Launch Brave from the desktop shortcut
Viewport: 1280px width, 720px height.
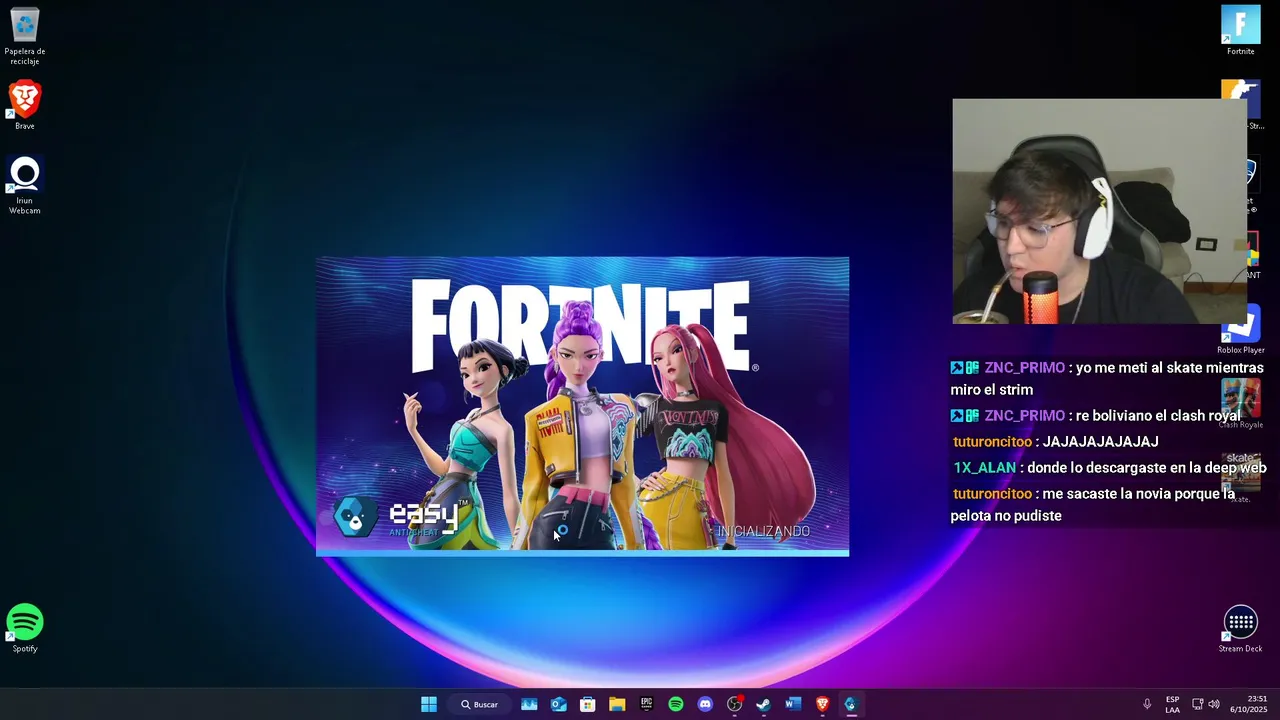(25, 105)
